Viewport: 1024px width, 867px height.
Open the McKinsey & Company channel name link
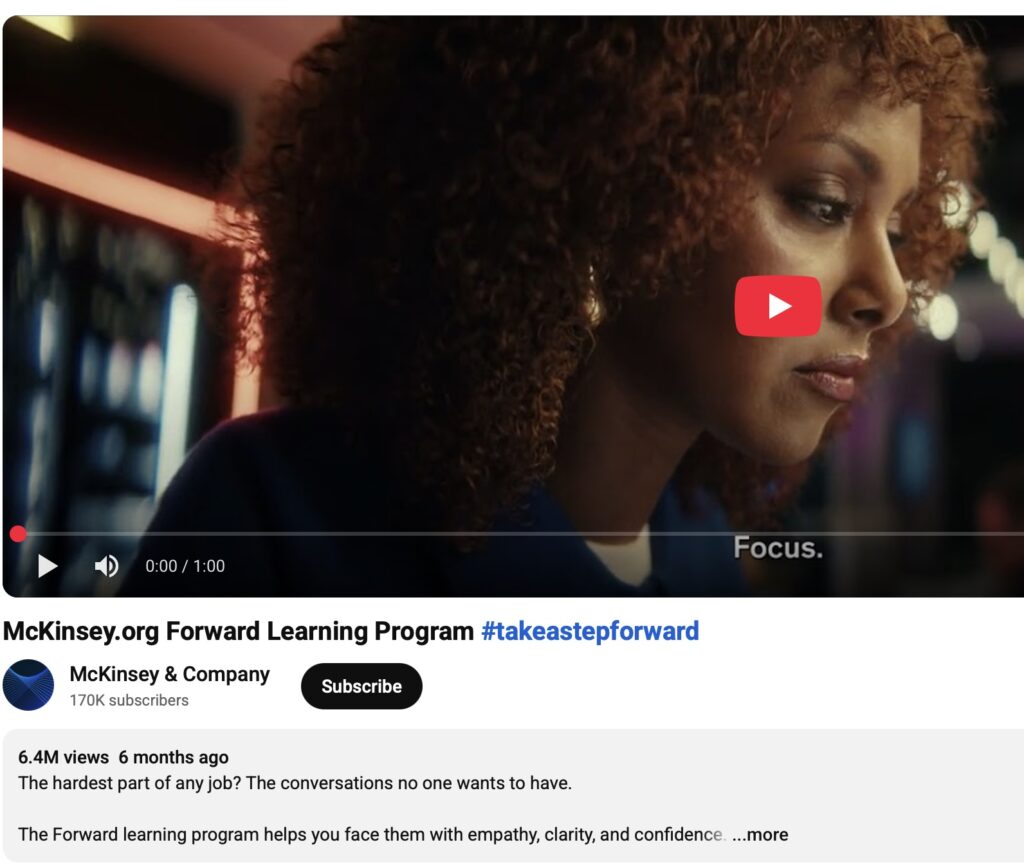[169, 674]
